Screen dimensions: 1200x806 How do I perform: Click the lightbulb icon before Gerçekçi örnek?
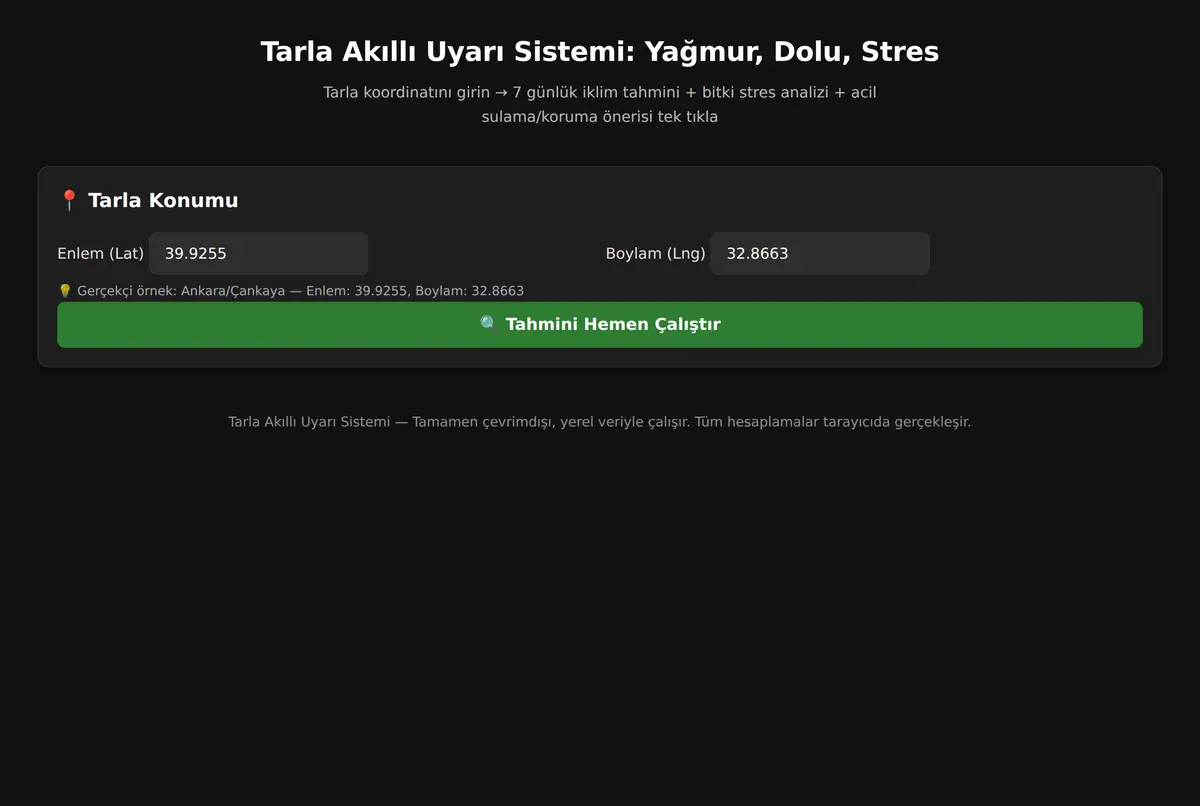65,291
